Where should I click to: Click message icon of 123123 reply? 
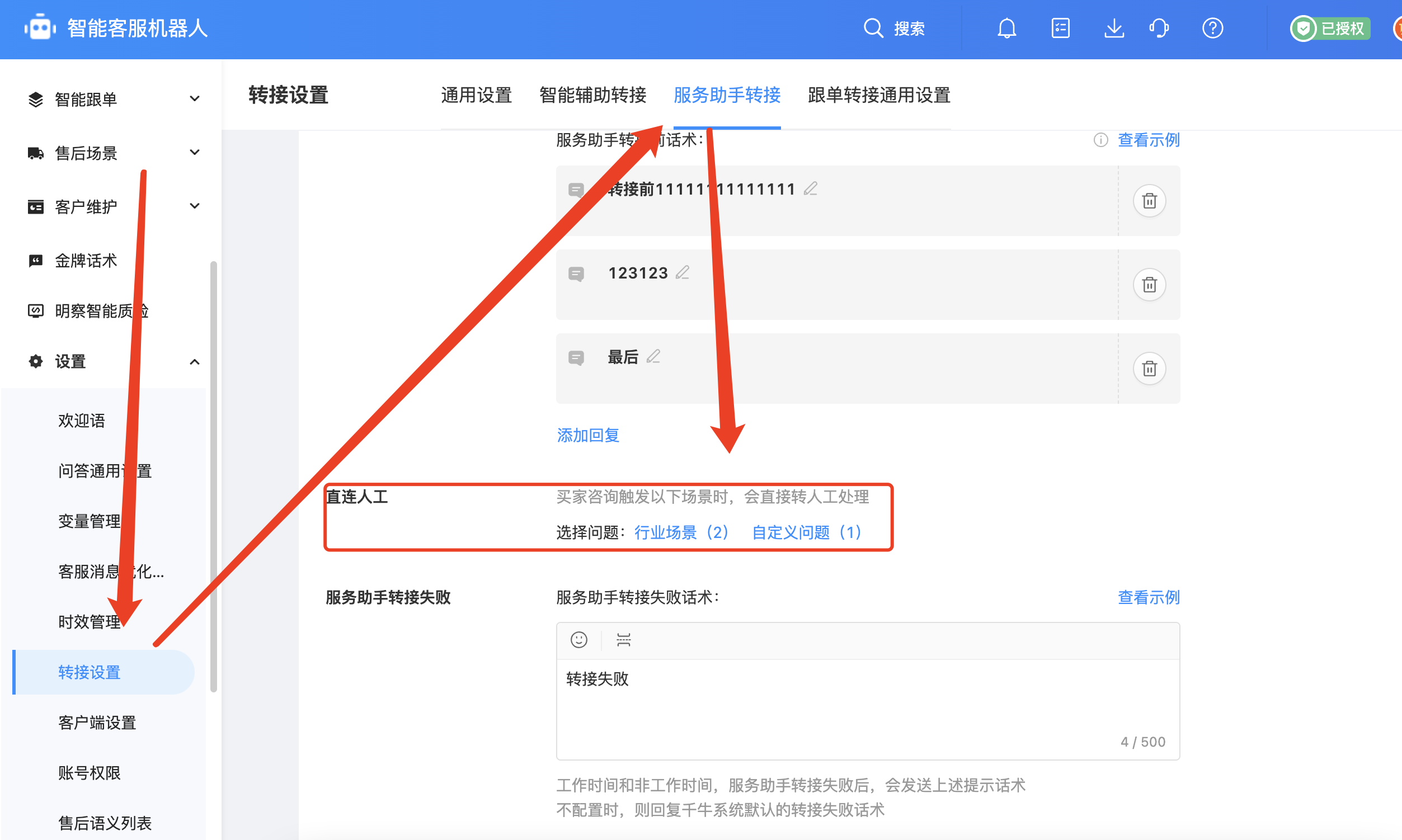click(576, 274)
